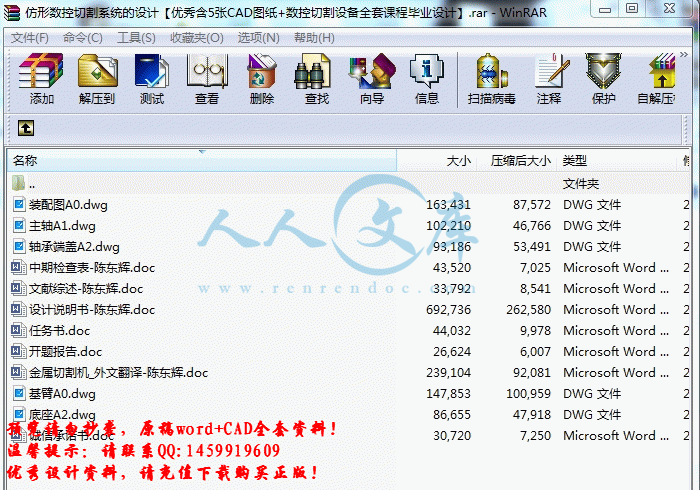The height and width of the screenshot is (490, 700).
Task: Show archive Info (信息) icon
Action: tap(427, 71)
